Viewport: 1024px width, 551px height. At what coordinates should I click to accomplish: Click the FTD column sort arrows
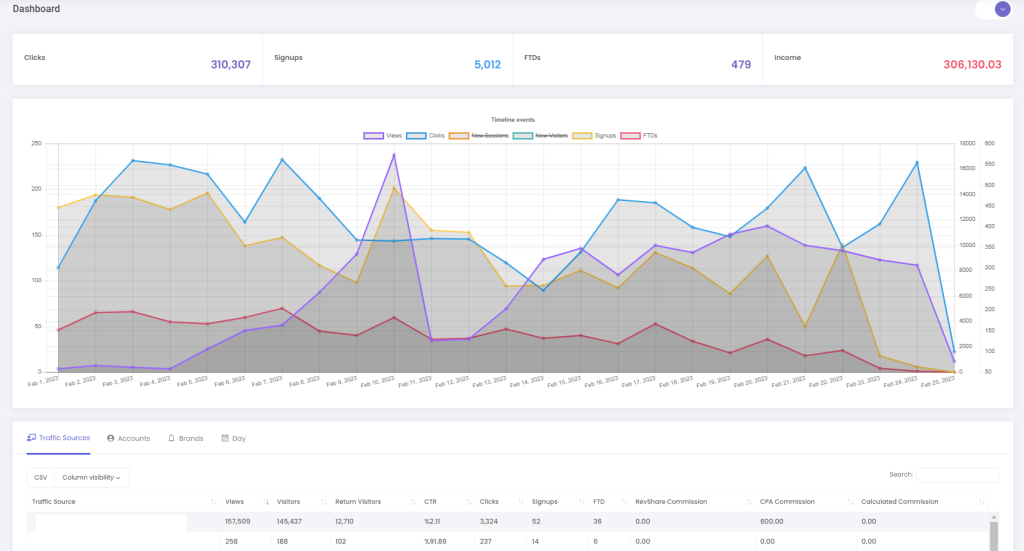[x=624, y=501]
